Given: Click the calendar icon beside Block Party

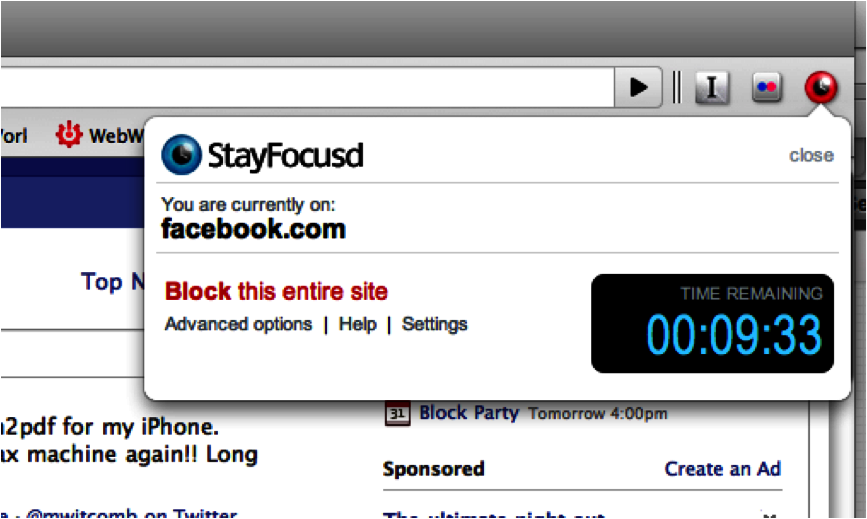Looking at the screenshot, I should tap(397, 413).
